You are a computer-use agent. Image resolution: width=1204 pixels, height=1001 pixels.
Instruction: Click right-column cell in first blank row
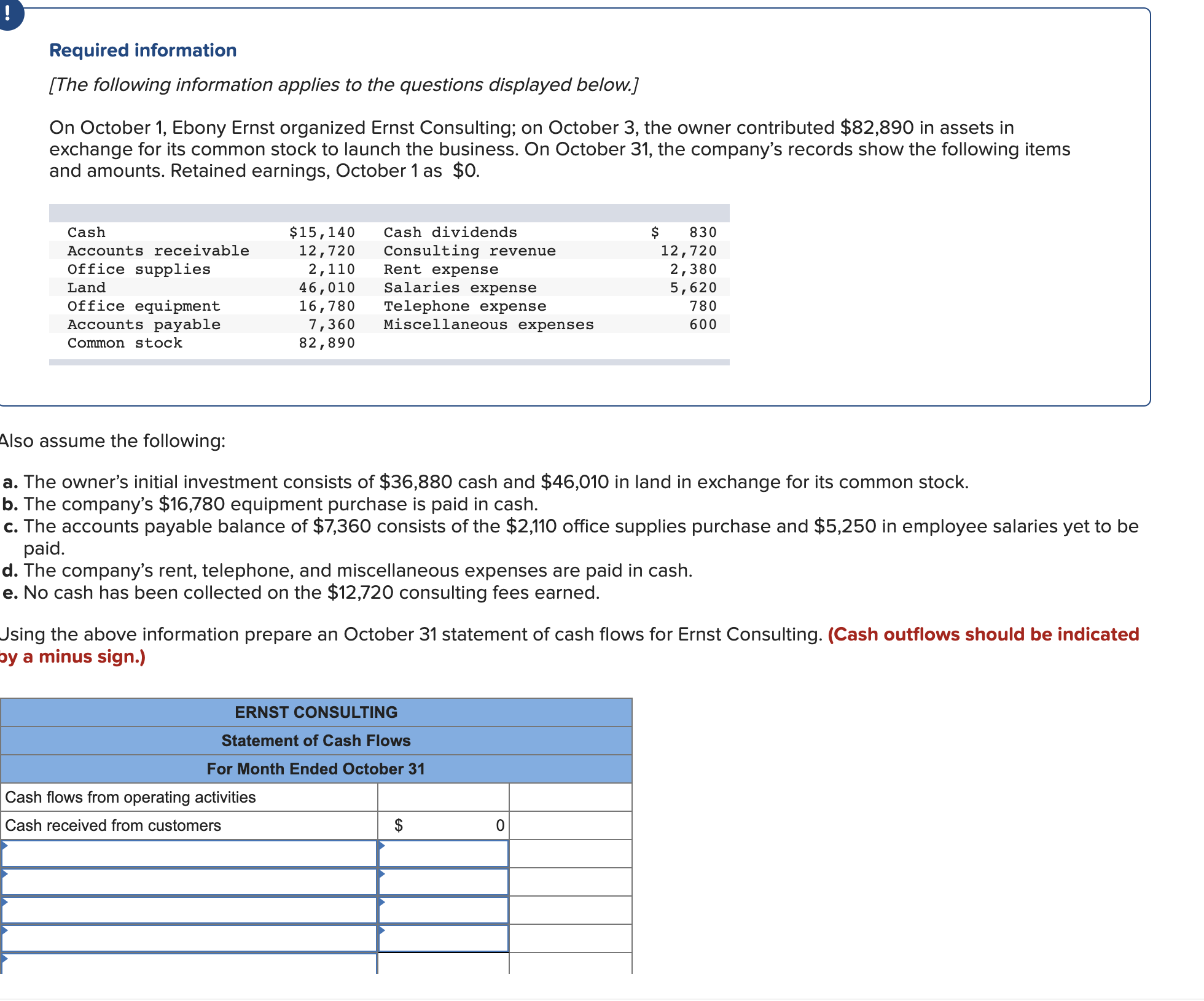click(571, 854)
